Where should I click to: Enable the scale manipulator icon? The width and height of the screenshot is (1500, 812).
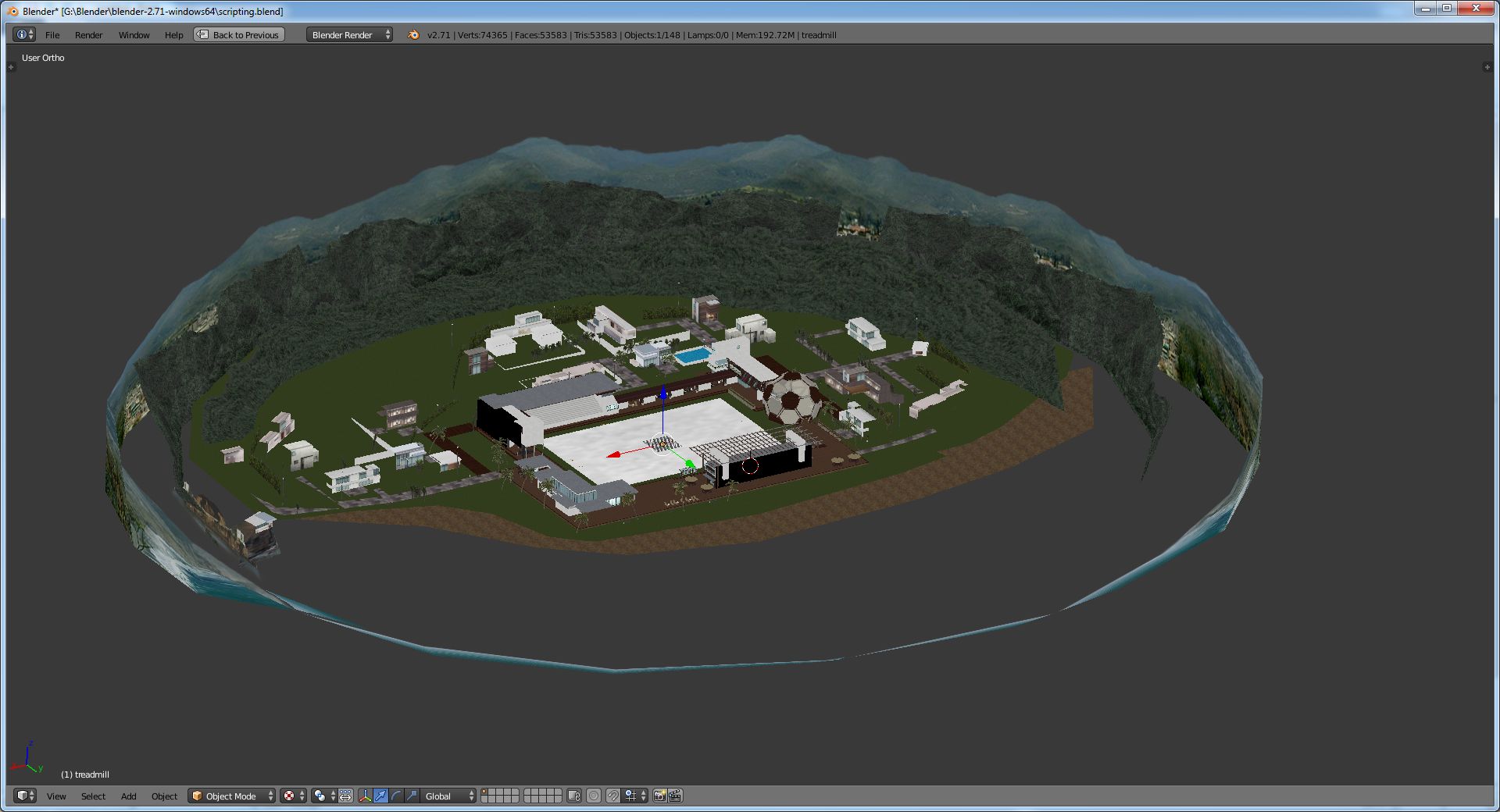point(412,796)
